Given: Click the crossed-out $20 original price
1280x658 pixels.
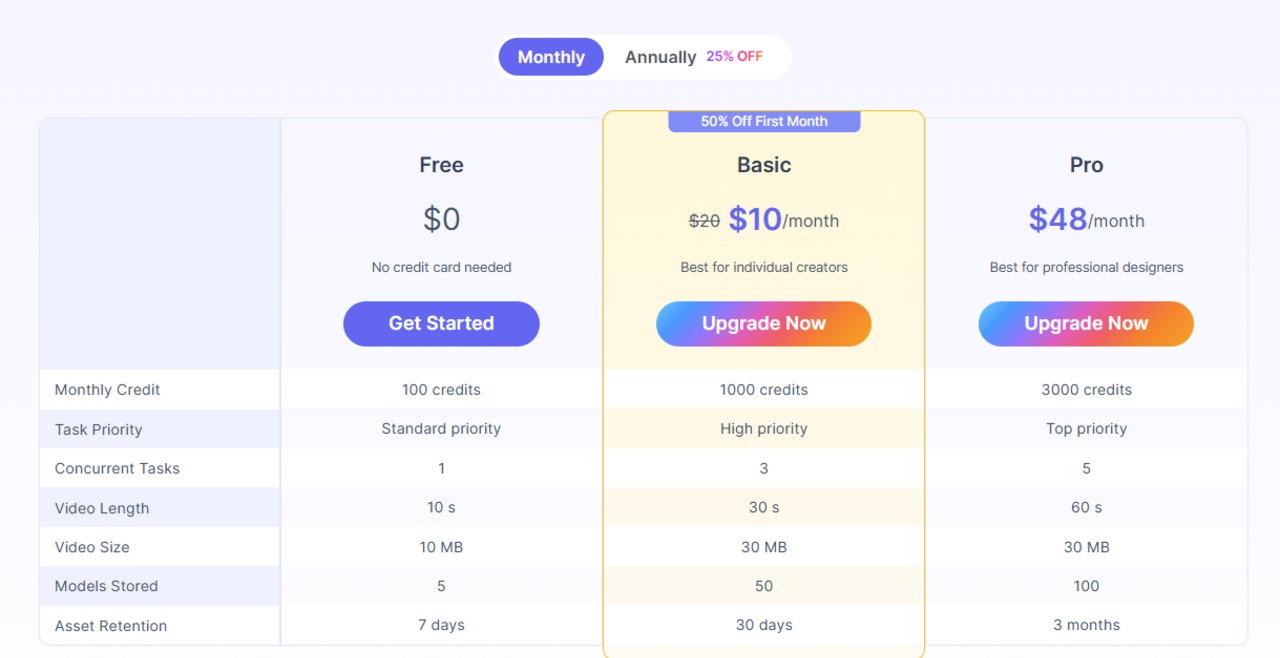Looking at the screenshot, I should point(704,221).
